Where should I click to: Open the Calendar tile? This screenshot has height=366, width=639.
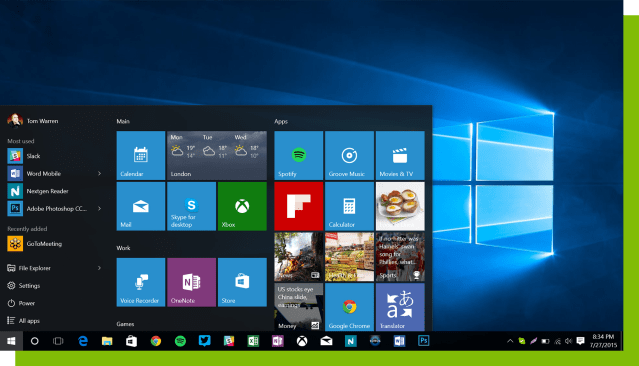[x=141, y=155]
